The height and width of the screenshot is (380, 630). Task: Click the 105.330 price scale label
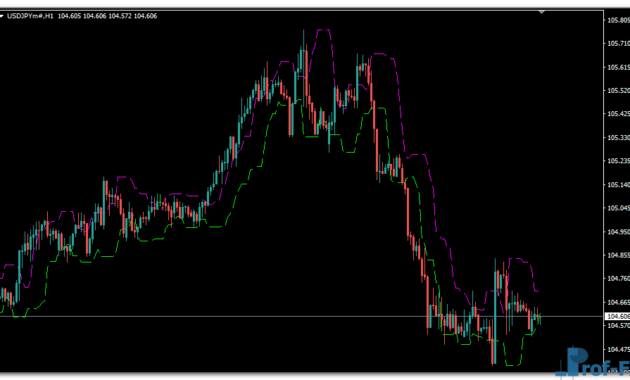pos(618,137)
